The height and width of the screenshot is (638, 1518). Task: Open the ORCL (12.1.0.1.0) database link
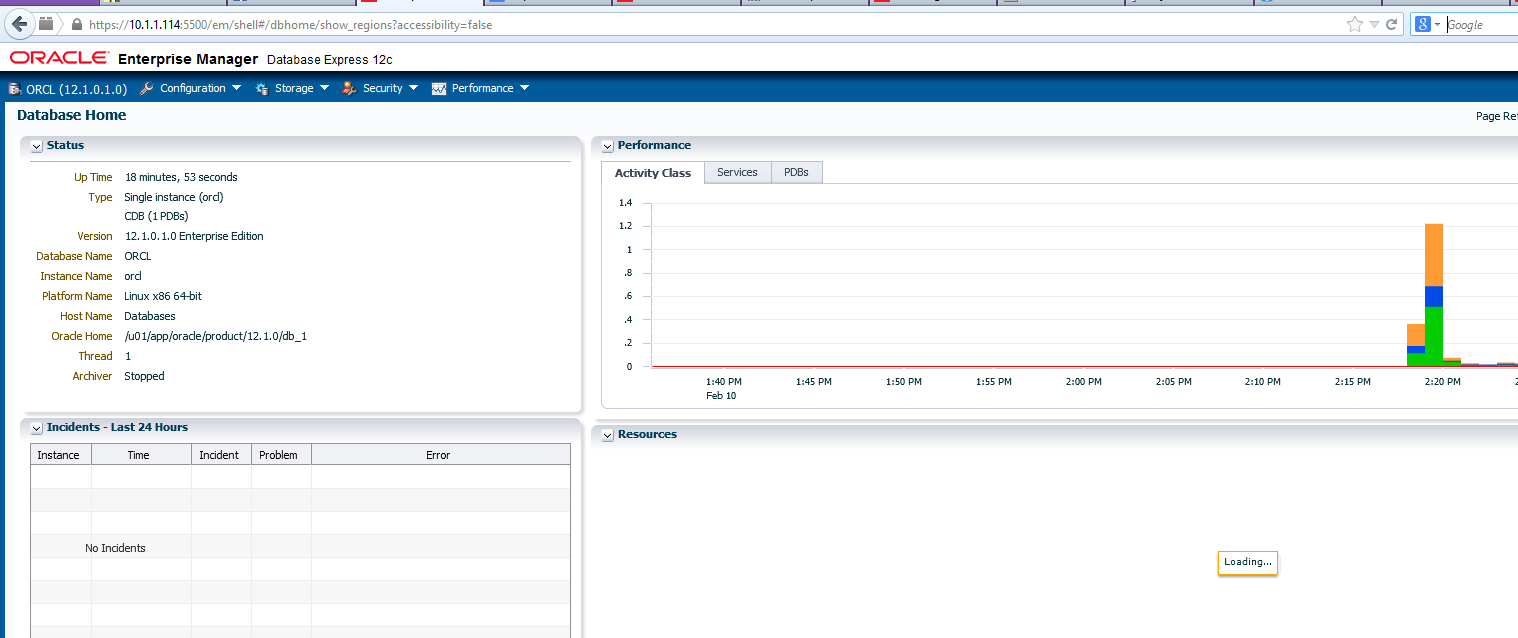click(77, 89)
